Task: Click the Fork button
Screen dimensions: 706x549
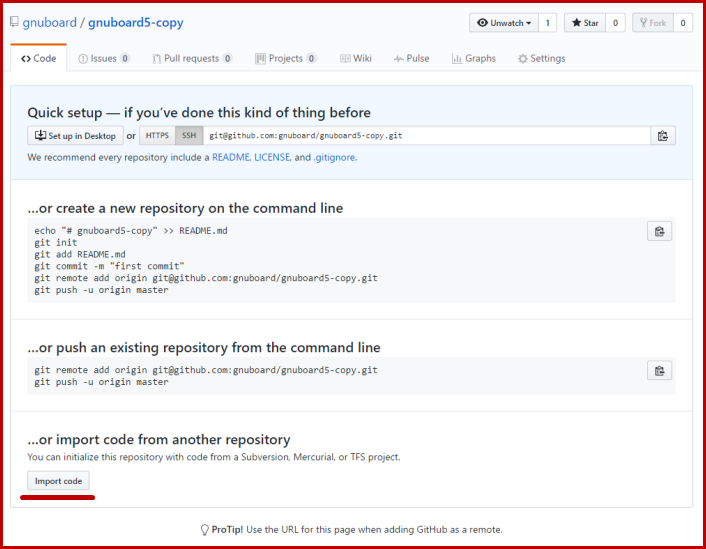Action: point(652,22)
